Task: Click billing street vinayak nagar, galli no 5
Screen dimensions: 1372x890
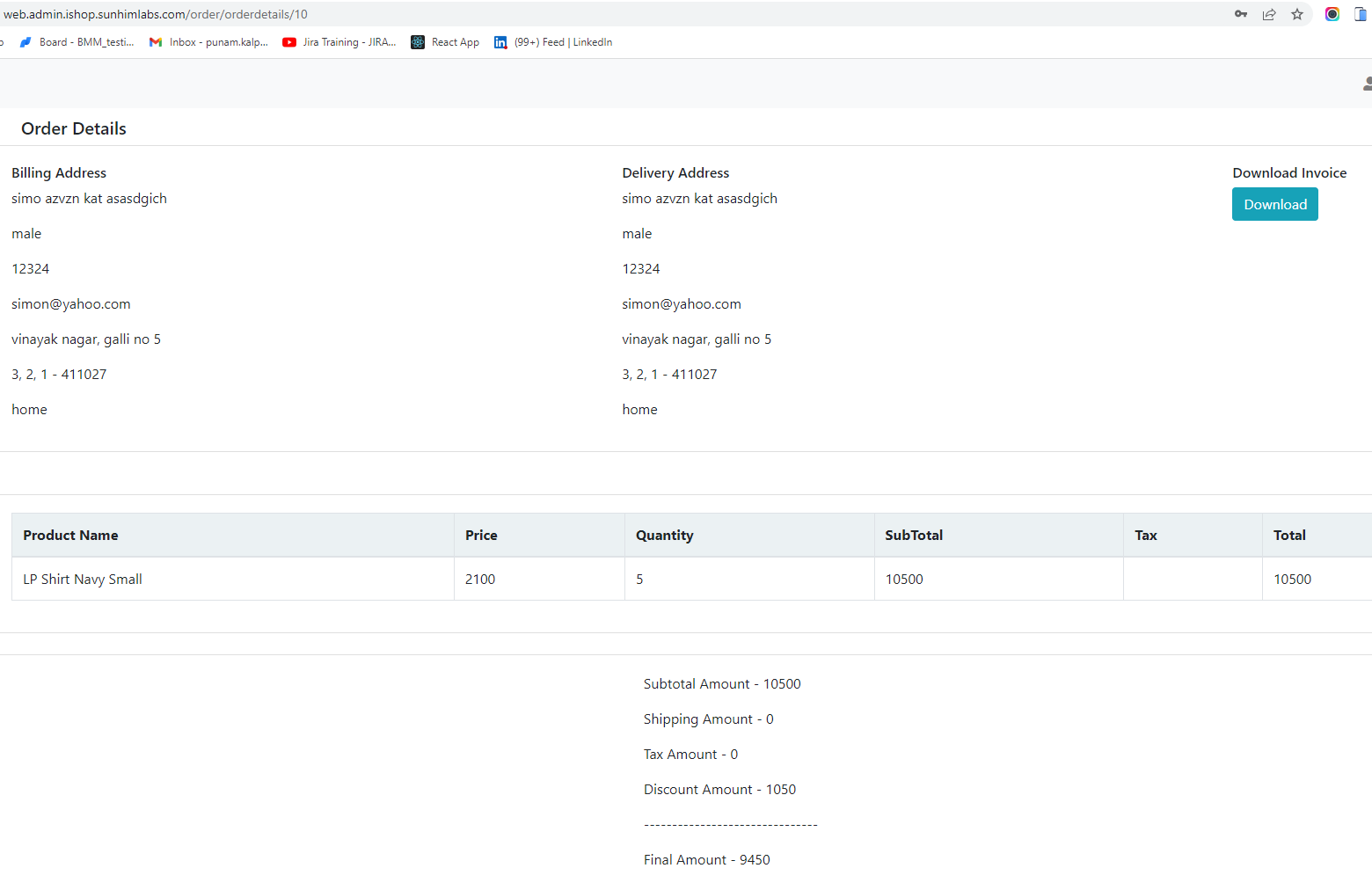Action: pyautogui.click(x=86, y=339)
